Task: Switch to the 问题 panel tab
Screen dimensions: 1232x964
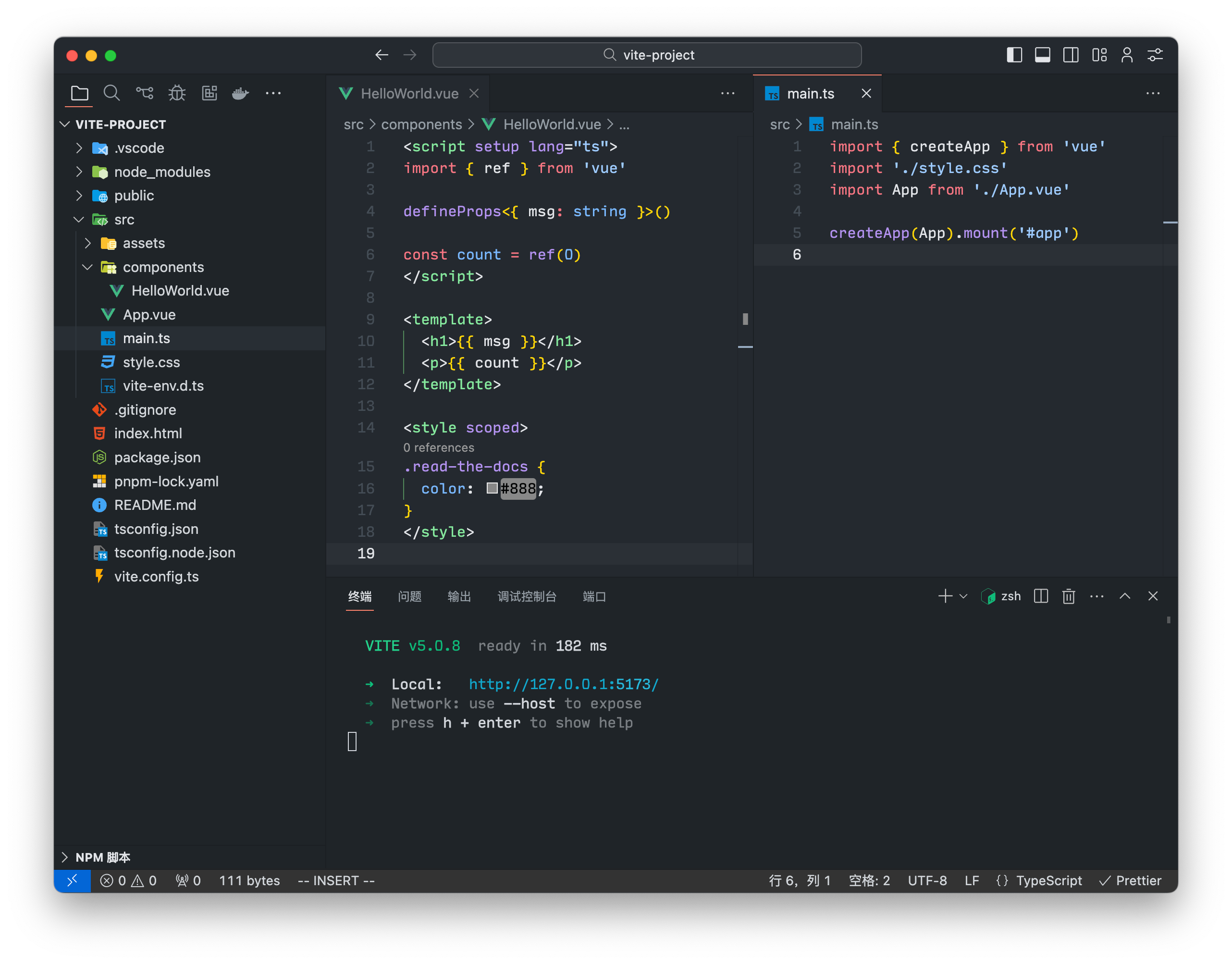Action: click(x=410, y=596)
